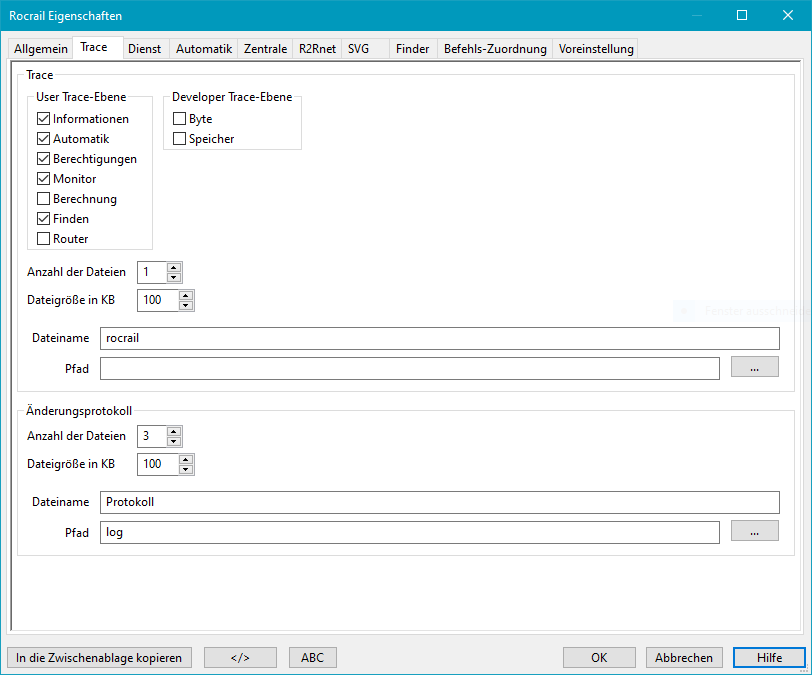812x675 pixels.
Task: Click the </> XML button
Action: [240, 657]
